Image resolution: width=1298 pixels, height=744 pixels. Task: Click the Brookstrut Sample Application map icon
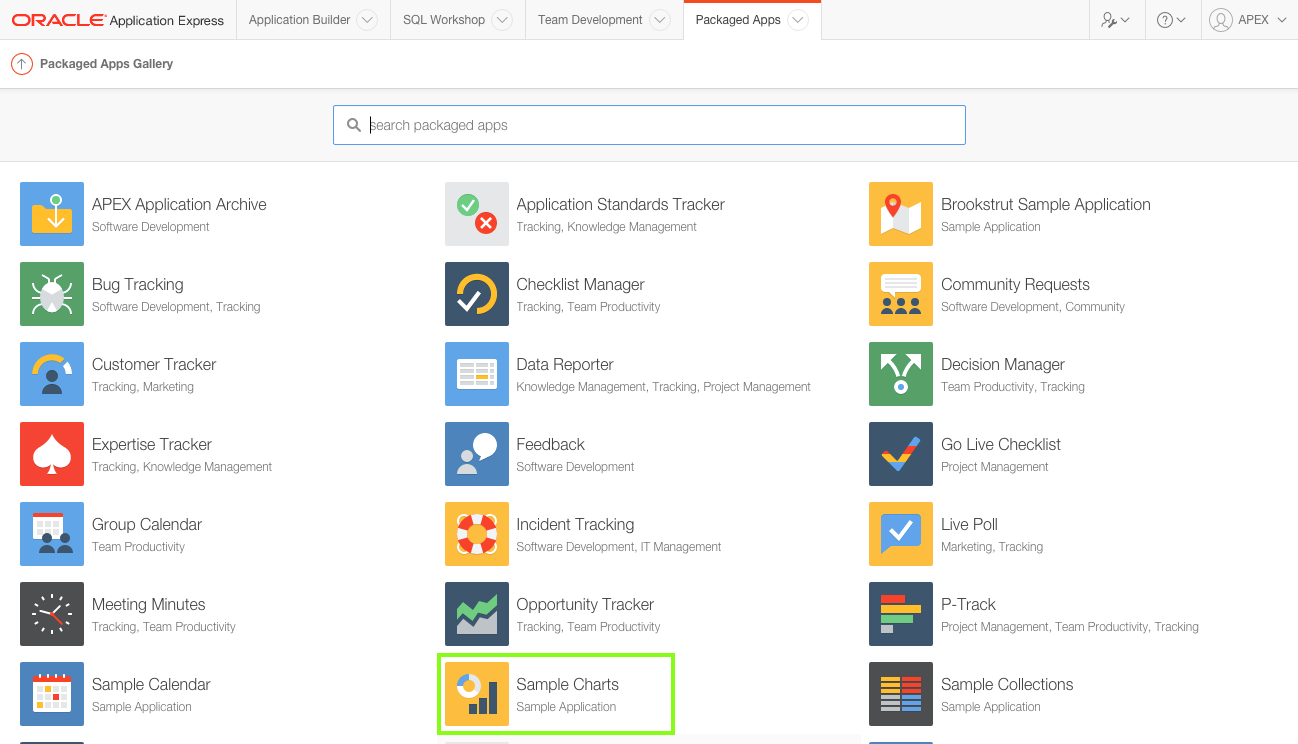(x=901, y=214)
